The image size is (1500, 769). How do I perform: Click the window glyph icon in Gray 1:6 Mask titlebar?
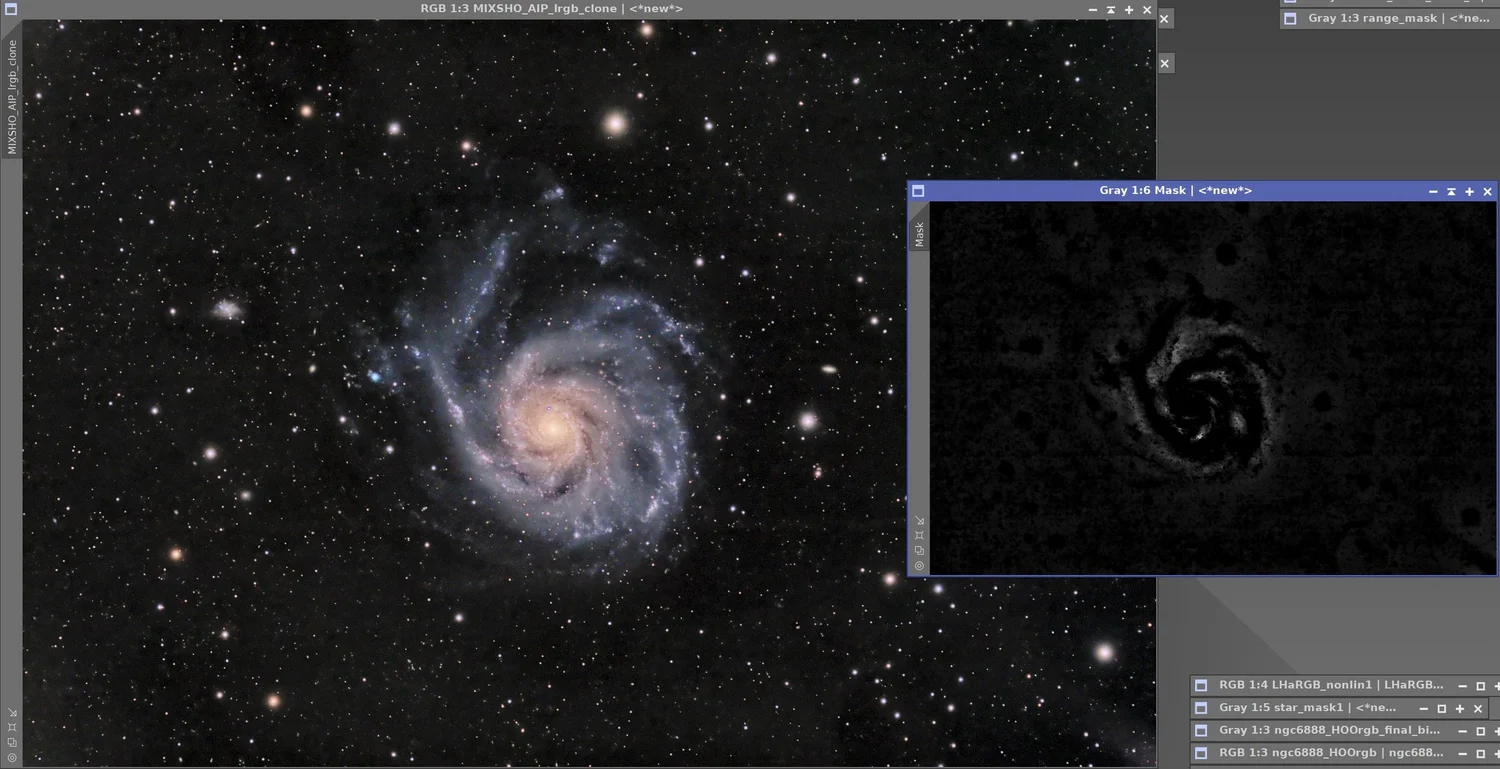(x=918, y=190)
